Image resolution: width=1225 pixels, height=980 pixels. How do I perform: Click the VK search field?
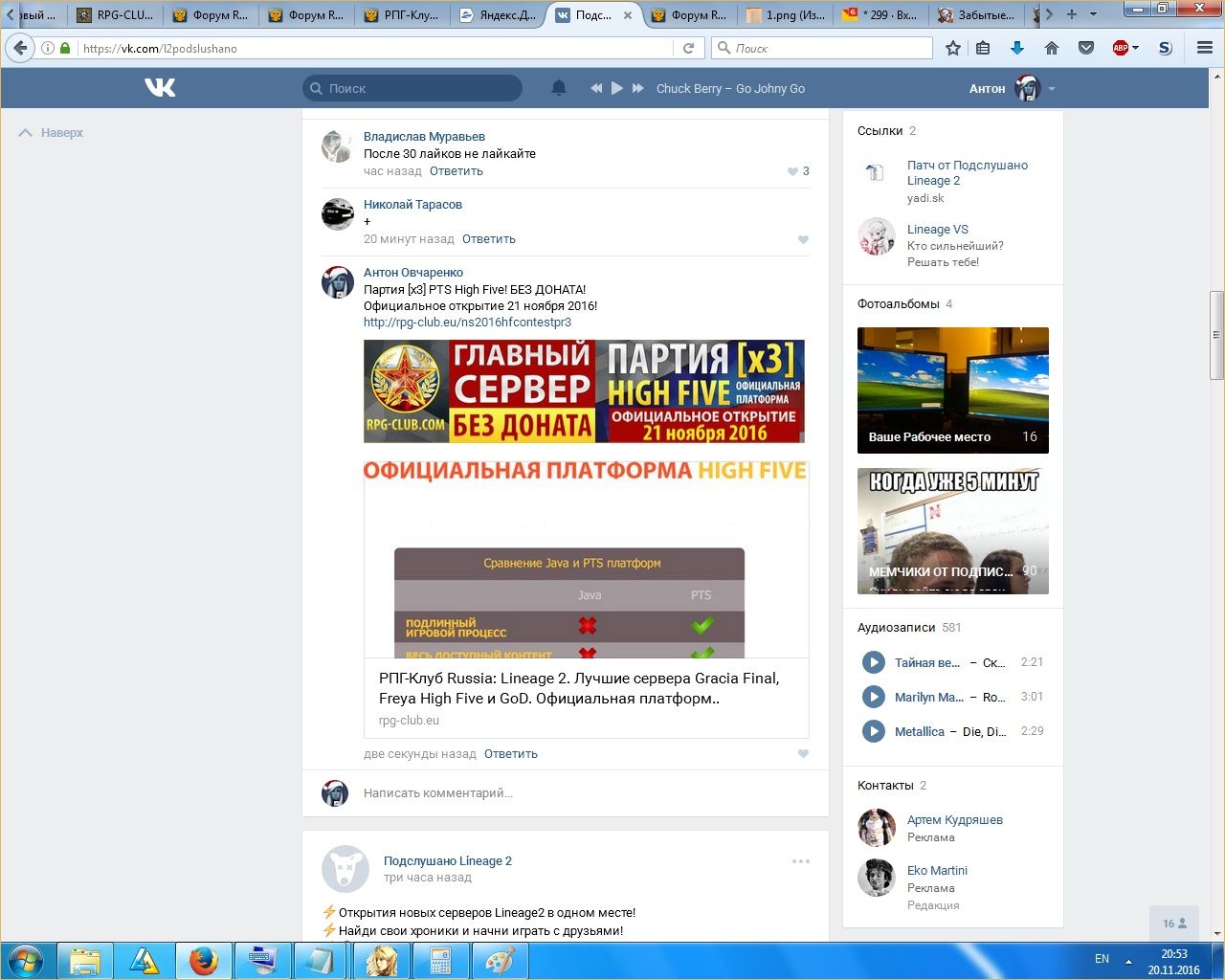point(412,88)
